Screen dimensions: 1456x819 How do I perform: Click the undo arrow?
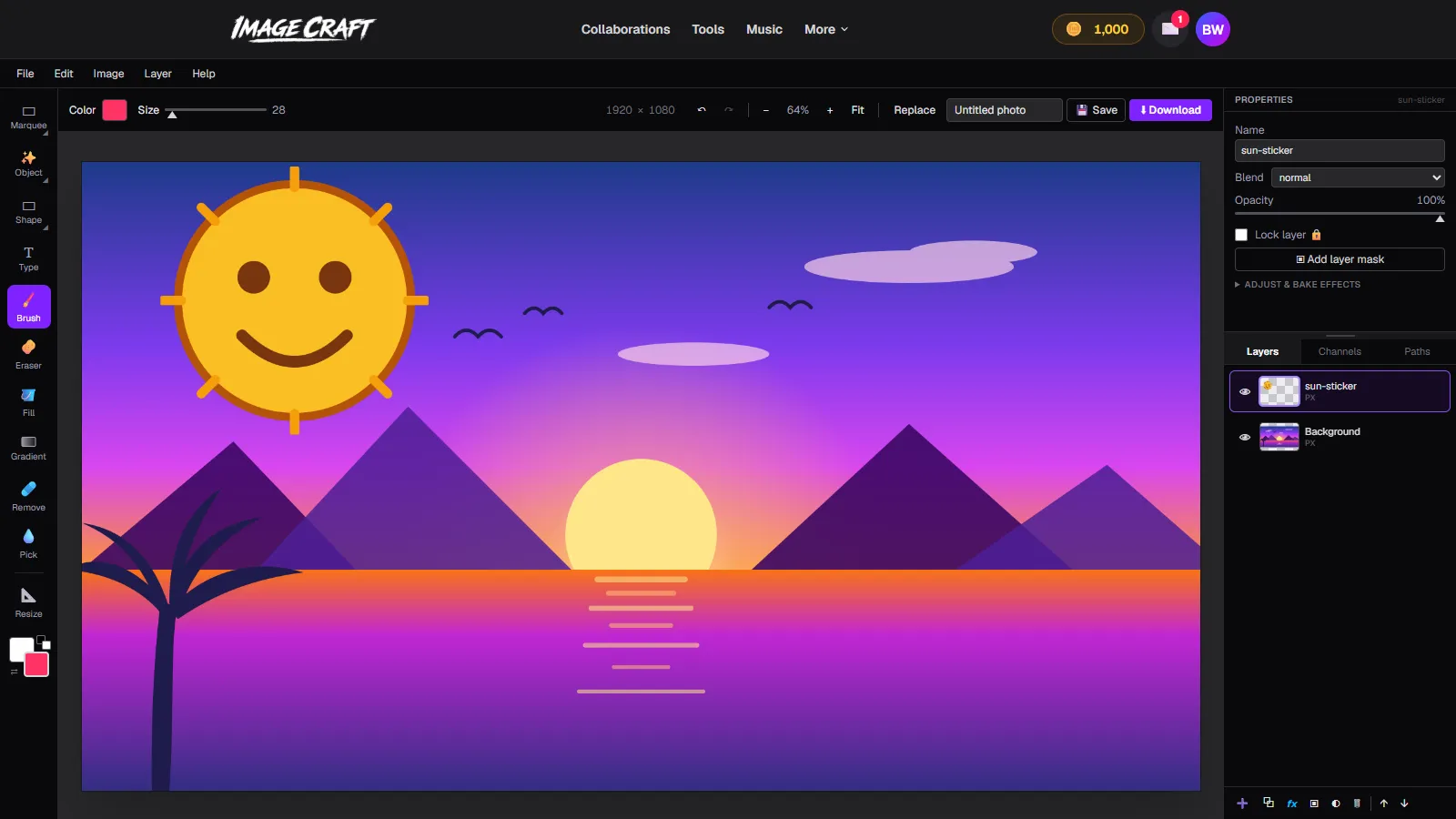702,110
